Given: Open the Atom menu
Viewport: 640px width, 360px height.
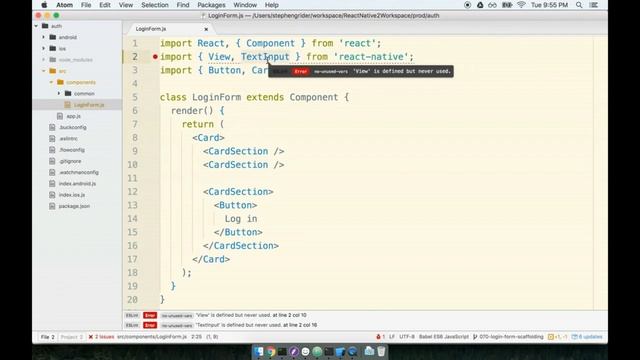Looking at the screenshot, I should 64,5.
